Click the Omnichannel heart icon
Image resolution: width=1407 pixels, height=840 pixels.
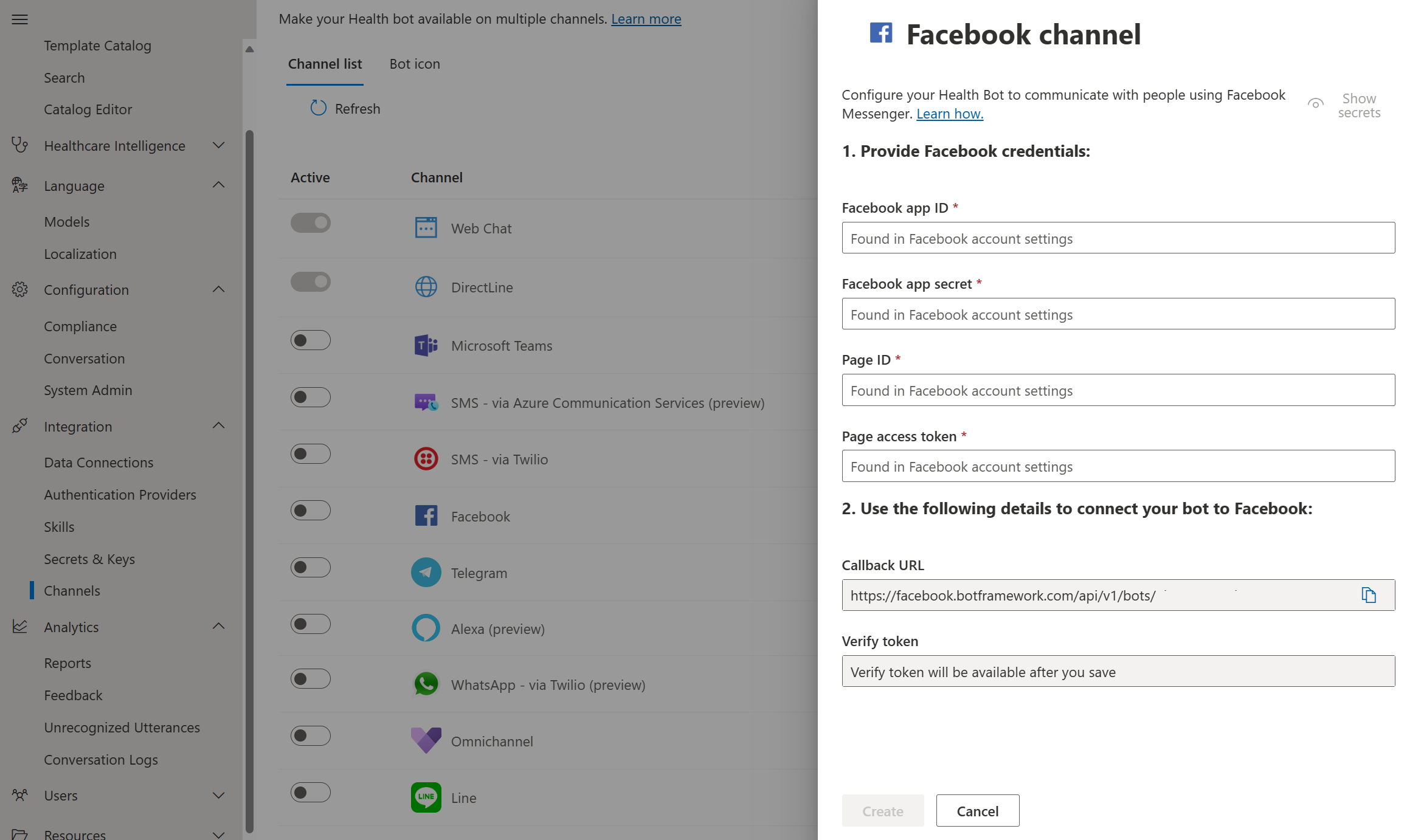click(426, 741)
